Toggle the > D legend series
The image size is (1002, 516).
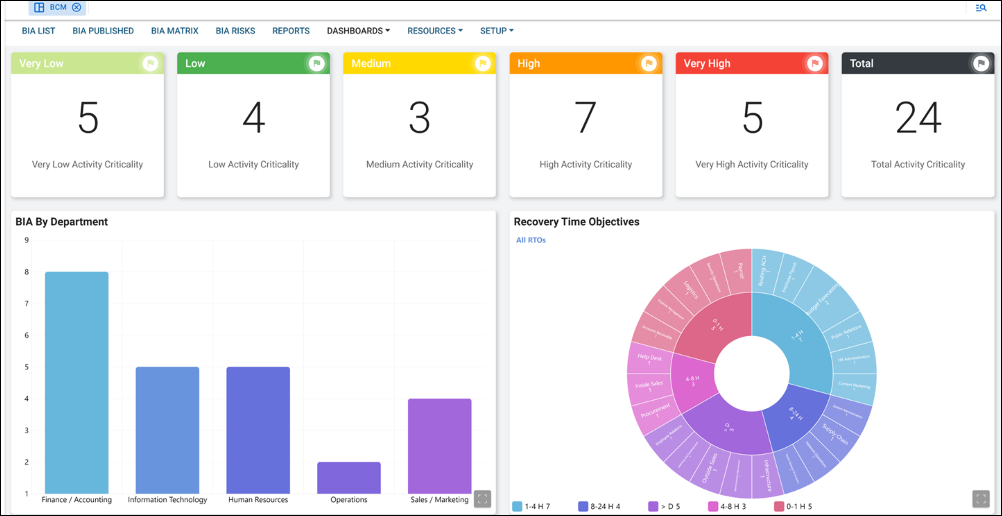(x=665, y=506)
